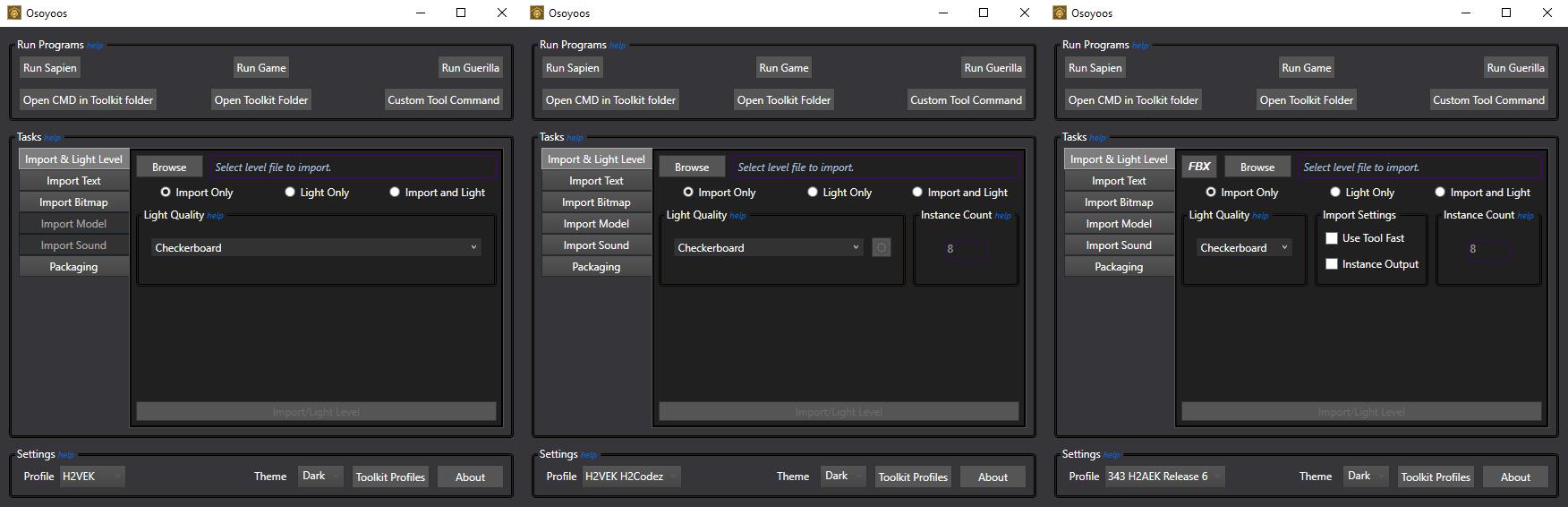Image resolution: width=1568 pixels, height=507 pixels.
Task: Click the gear icon beside Checkerboard in middle window
Action: click(882, 248)
